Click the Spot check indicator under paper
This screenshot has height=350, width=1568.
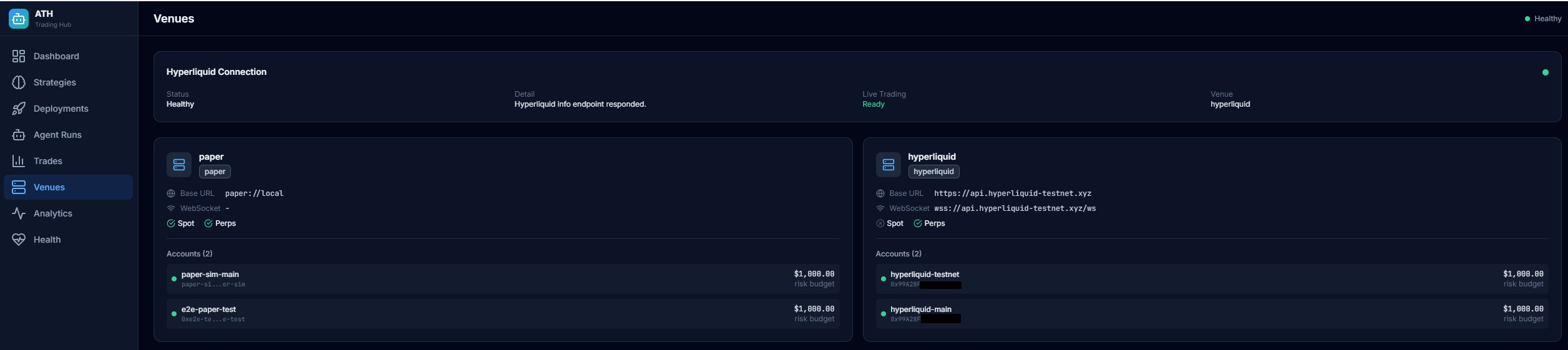pyautogui.click(x=171, y=223)
